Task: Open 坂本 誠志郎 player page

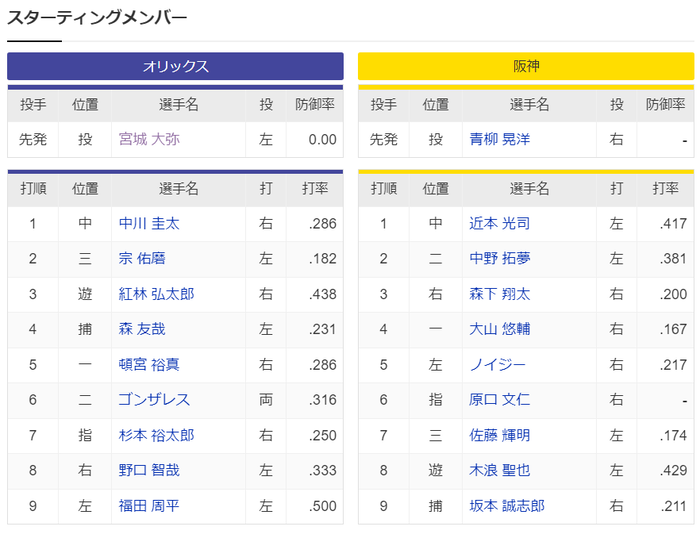Action: 507,506
